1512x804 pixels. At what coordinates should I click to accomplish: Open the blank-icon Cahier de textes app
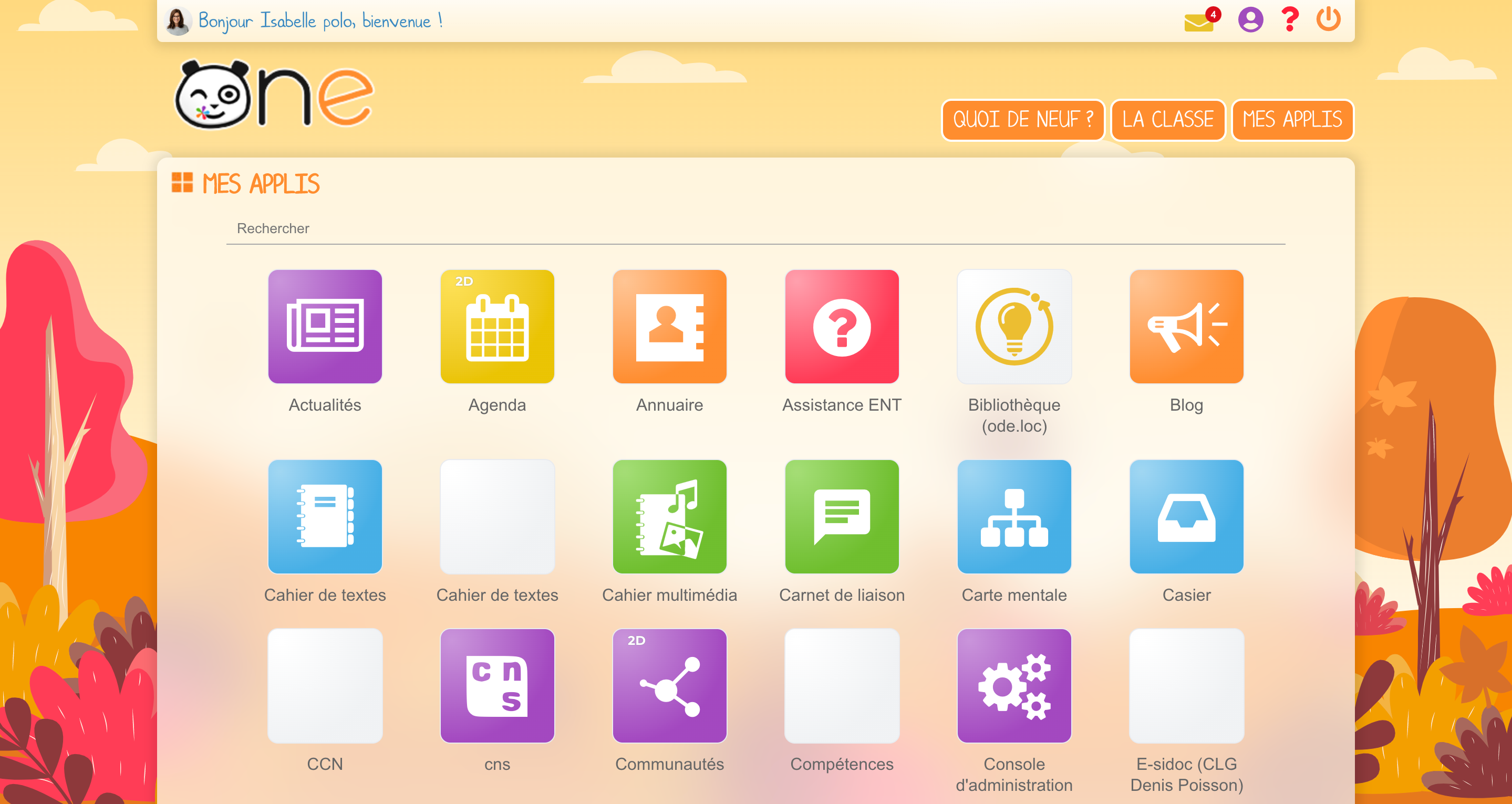pos(497,516)
